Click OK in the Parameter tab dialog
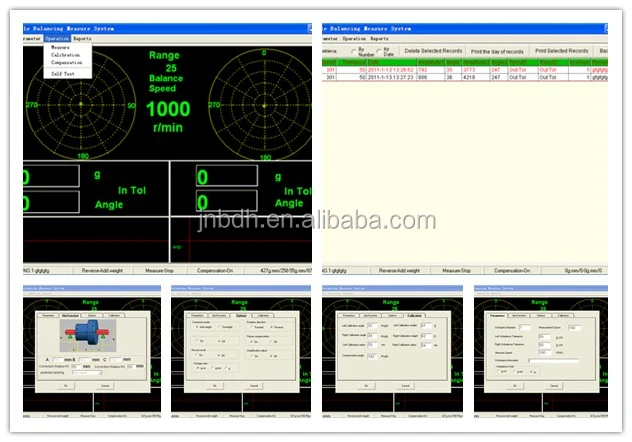This screenshot has width=632, height=442. coord(515,386)
